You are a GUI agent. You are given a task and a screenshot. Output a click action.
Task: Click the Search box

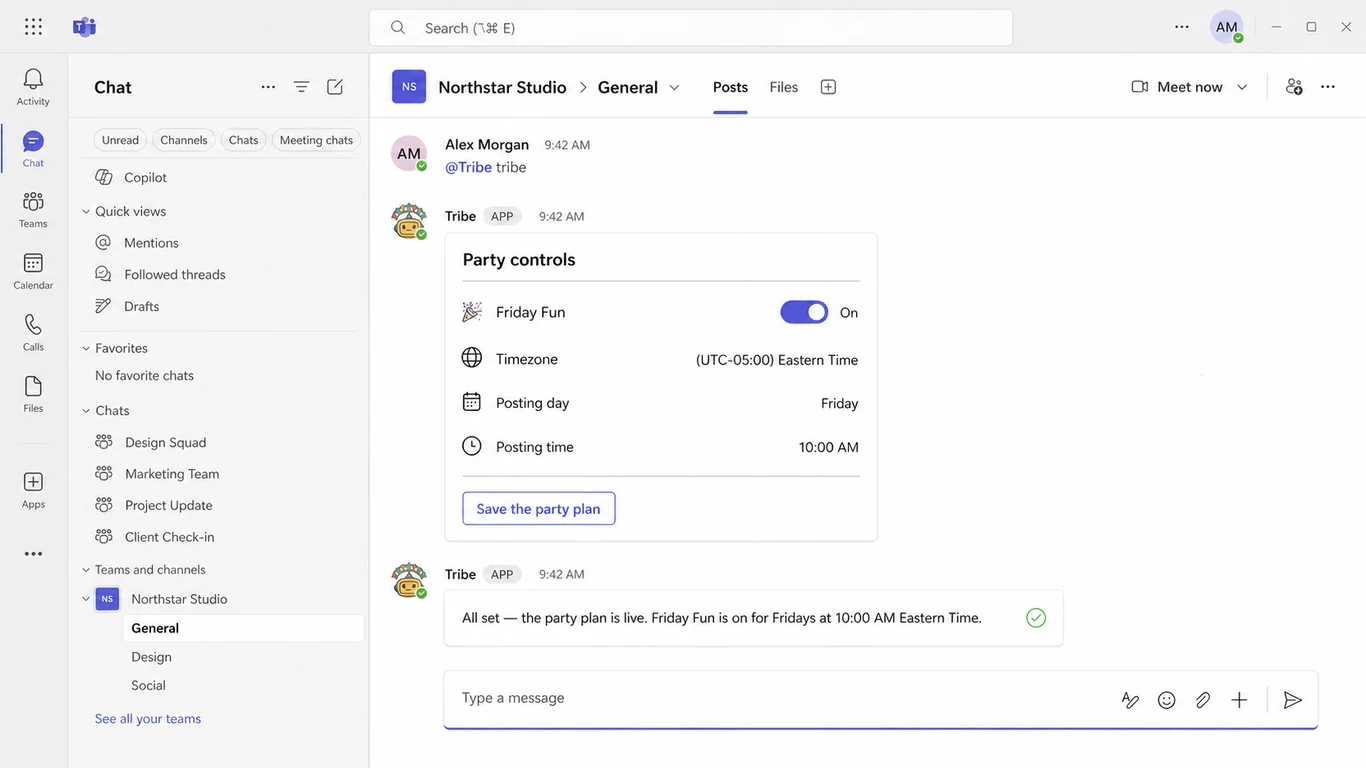(x=691, y=28)
